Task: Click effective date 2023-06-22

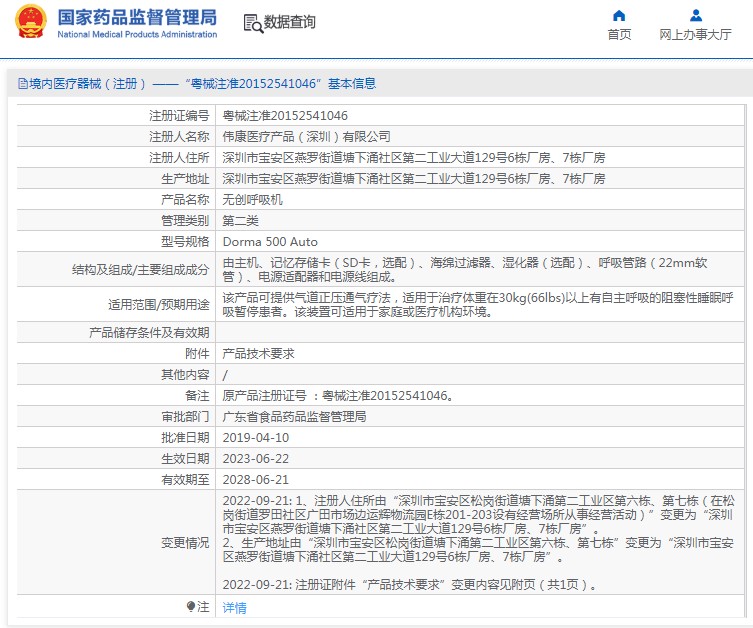Action: pyautogui.click(x=256, y=459)
